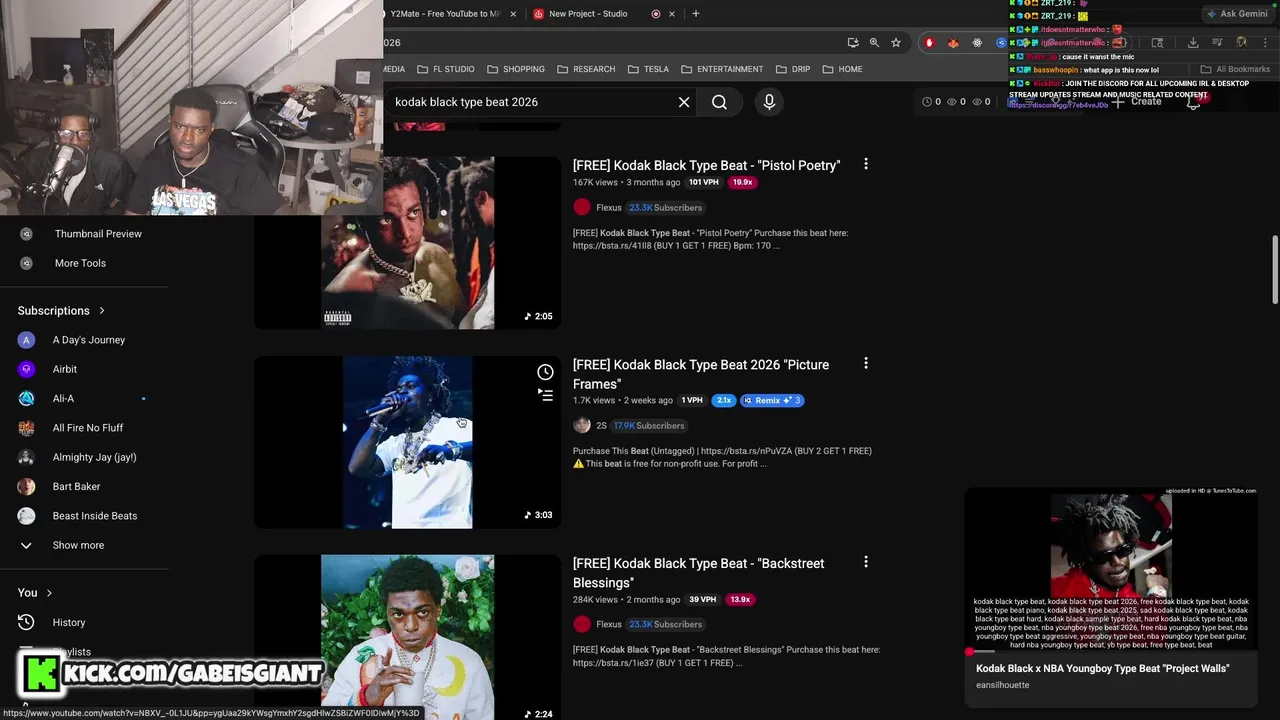
Task: Click the 101 VPH badge
Action: (x=704, y=182)
